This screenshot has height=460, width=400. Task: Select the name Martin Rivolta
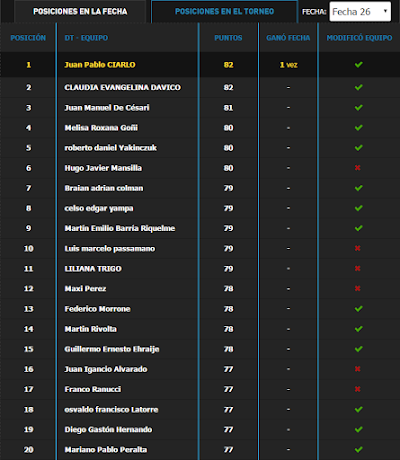tap(91, 329)
